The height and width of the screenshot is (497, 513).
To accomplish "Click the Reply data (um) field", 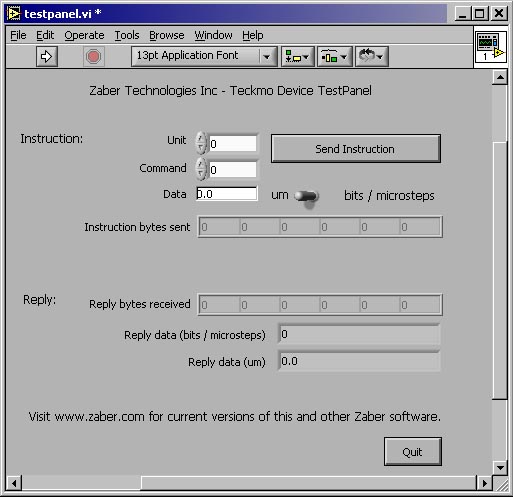I will 359,361.
